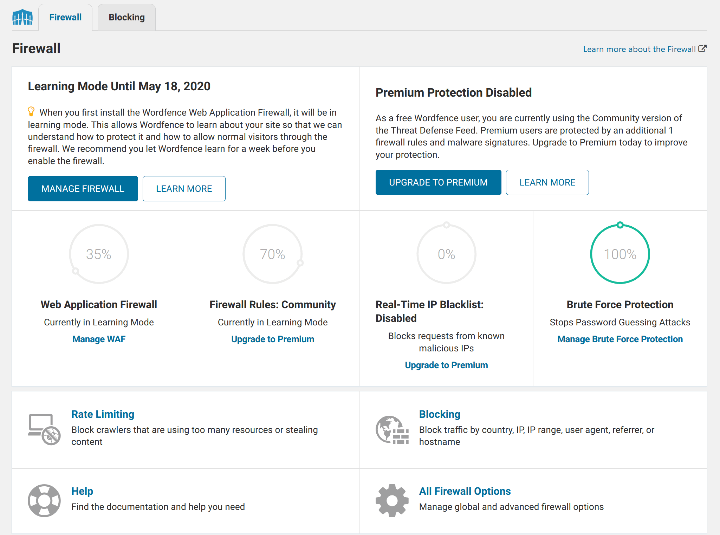Click the Help lifebuoy icon
This screenshot has width=720, height=535.
41,499
